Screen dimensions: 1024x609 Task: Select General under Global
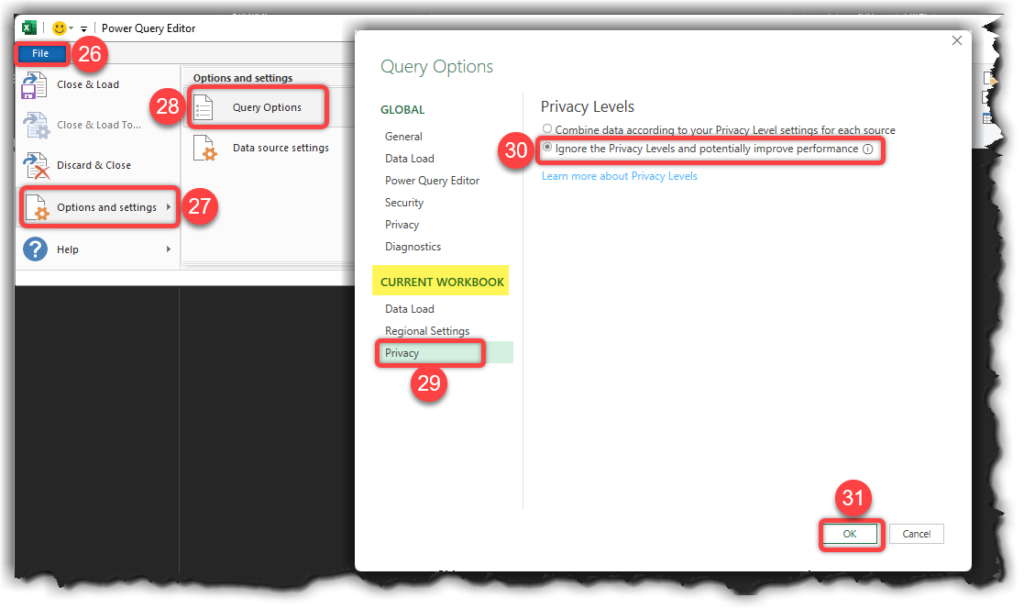pyautogui.click(x=404, y=136)
